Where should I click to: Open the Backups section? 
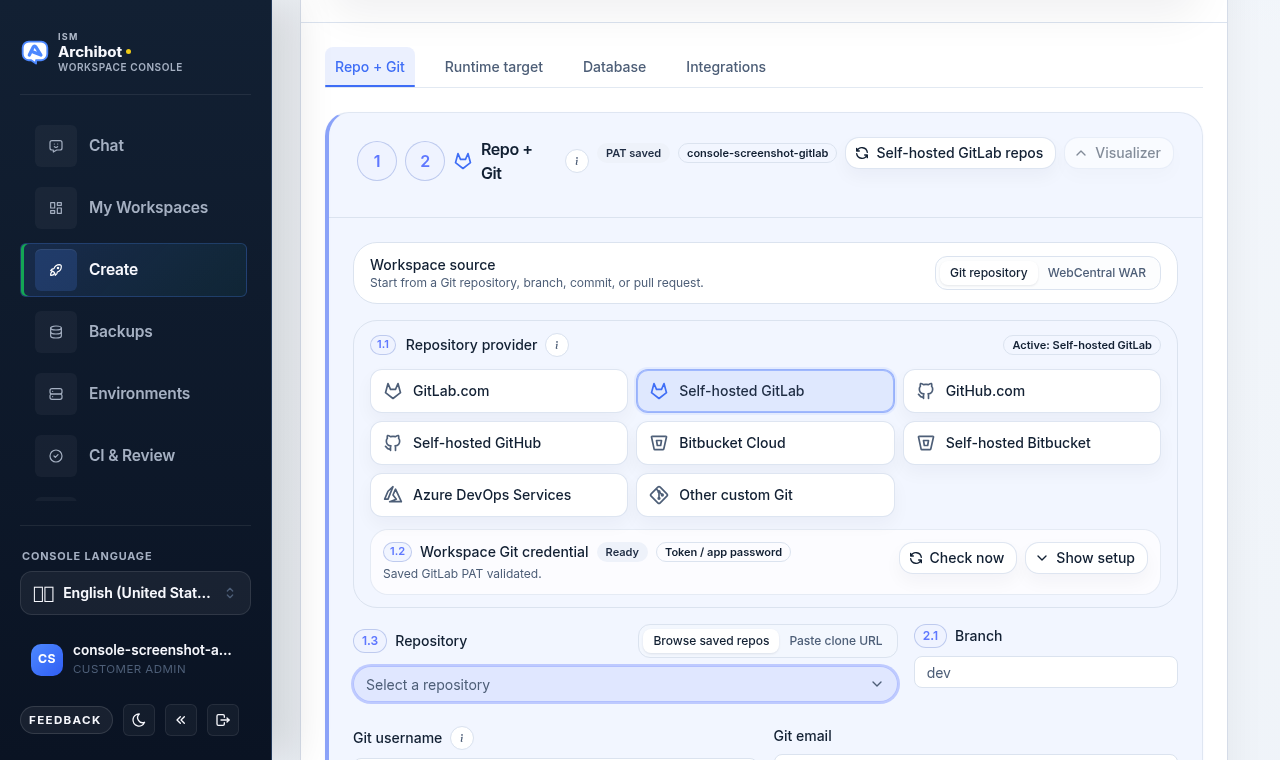134,331
